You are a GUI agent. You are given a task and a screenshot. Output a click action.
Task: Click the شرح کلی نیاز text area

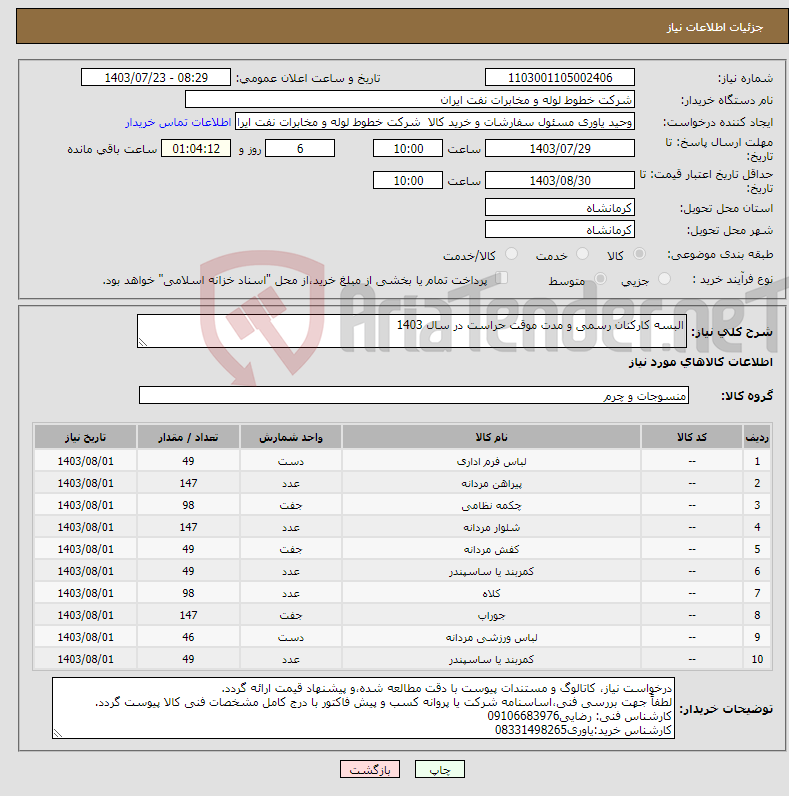412,331
